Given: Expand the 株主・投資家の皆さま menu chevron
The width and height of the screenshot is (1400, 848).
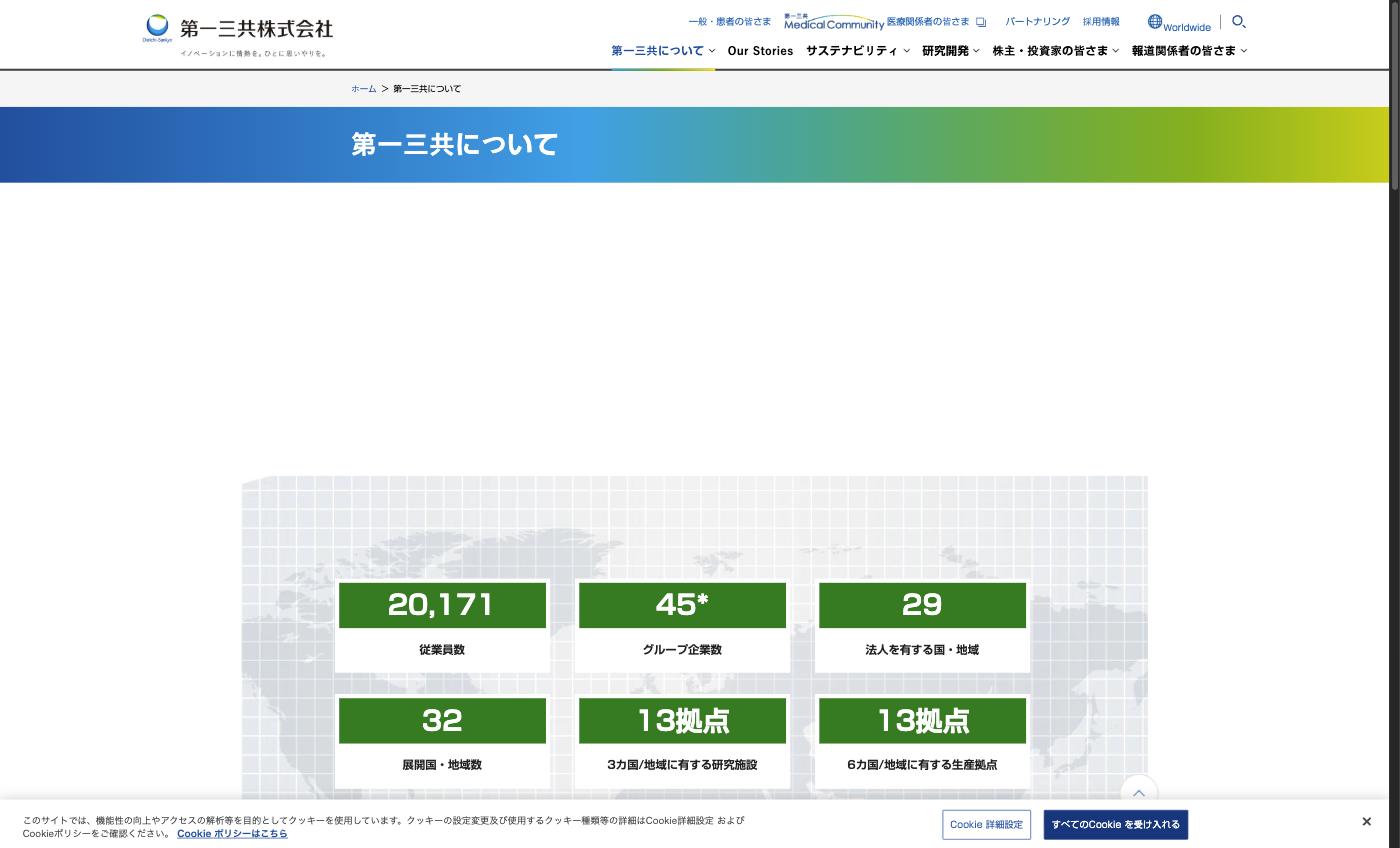Looking at the screenshot, I should [1116, 51].
